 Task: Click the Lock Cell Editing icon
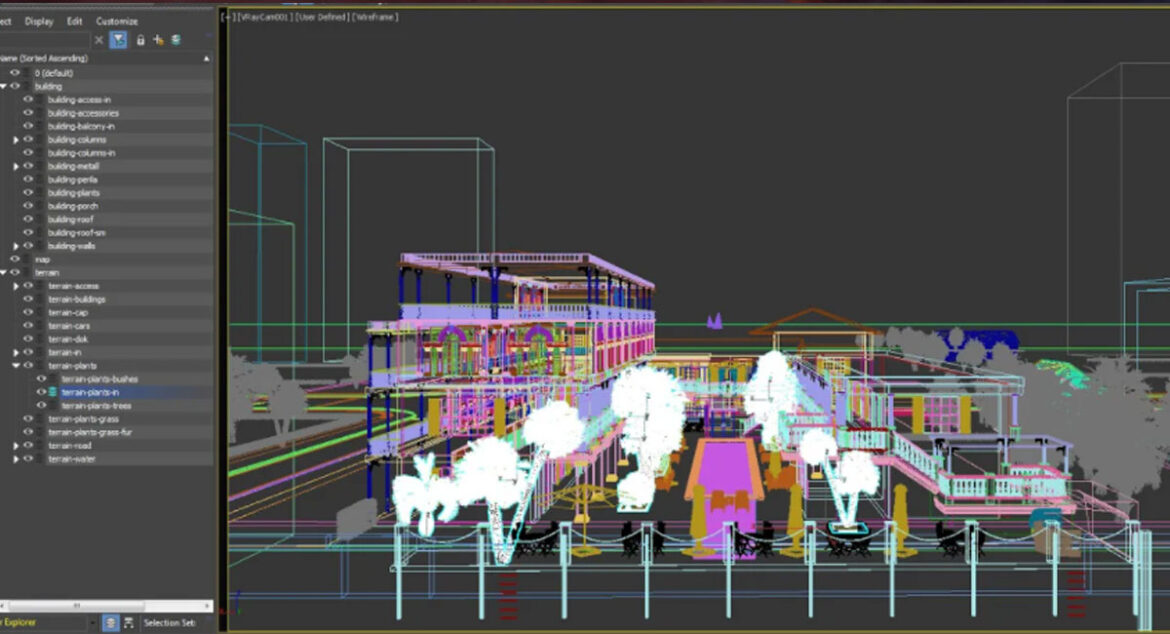point(141,40)
